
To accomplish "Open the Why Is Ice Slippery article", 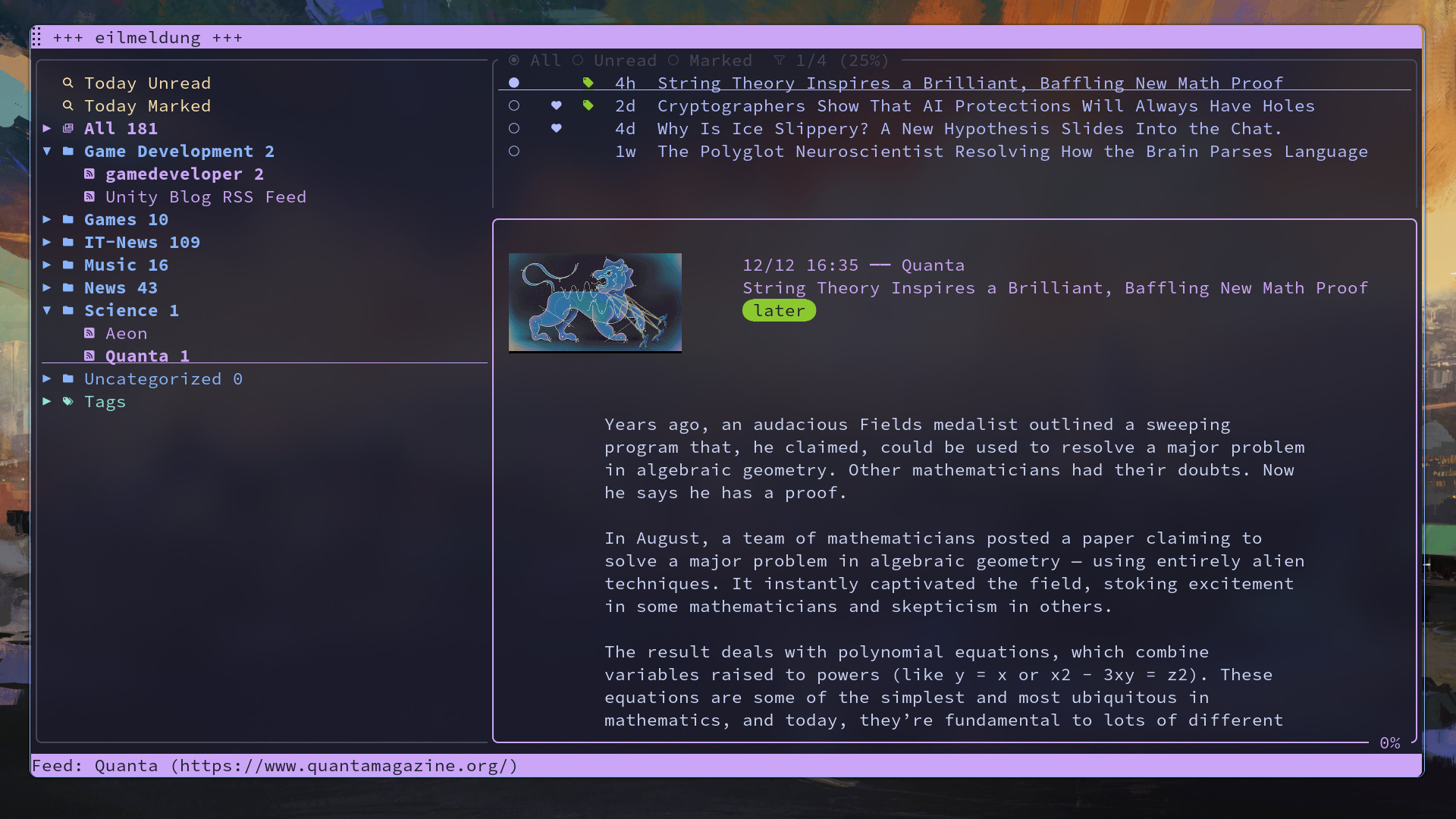I will 969,128.
